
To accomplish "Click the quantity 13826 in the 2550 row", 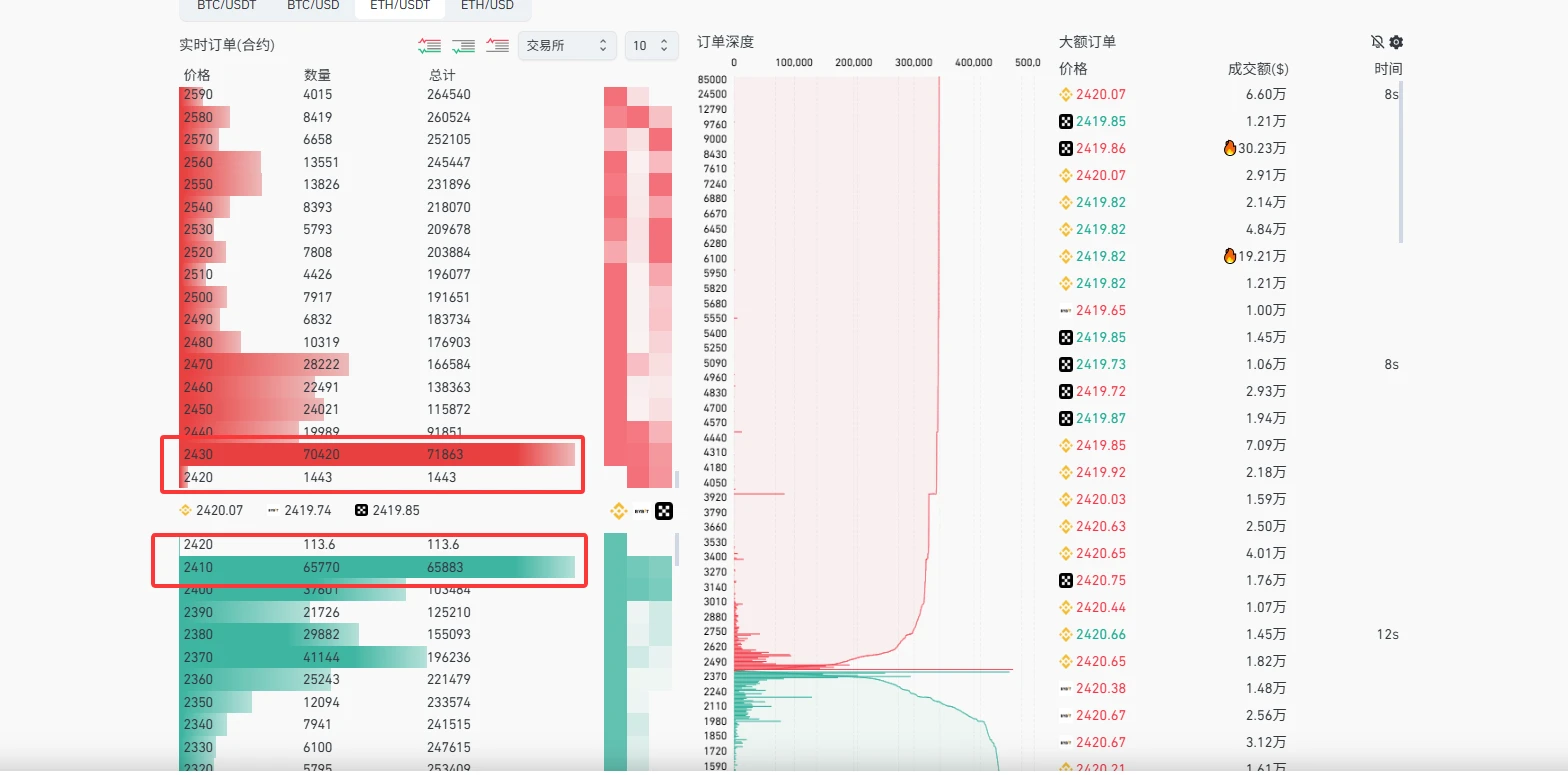I will pos(322,184).
